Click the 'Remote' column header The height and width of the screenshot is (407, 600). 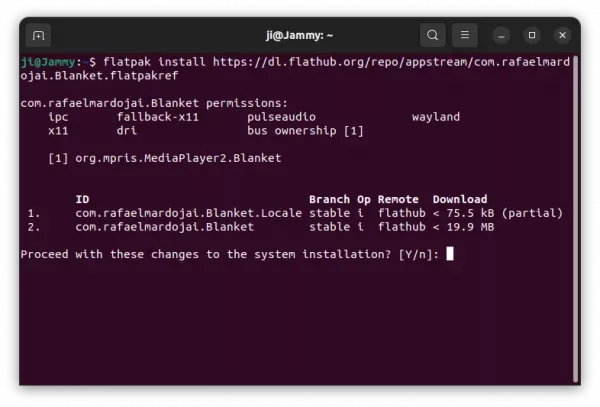[398, 199]
